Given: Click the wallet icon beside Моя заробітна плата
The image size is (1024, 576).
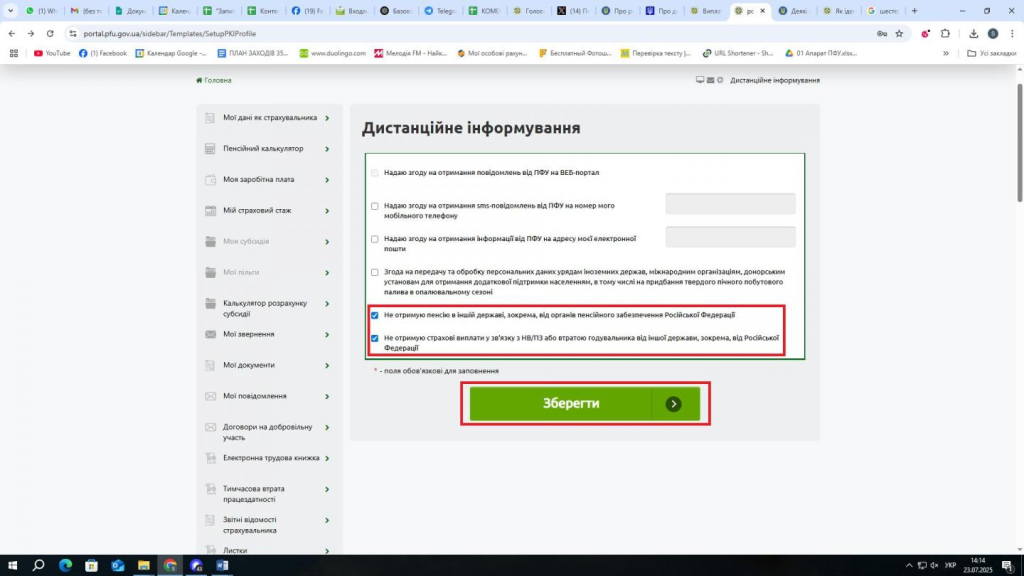Looking at the screenshot, I should pyautogui.click(x=210, y=180).
